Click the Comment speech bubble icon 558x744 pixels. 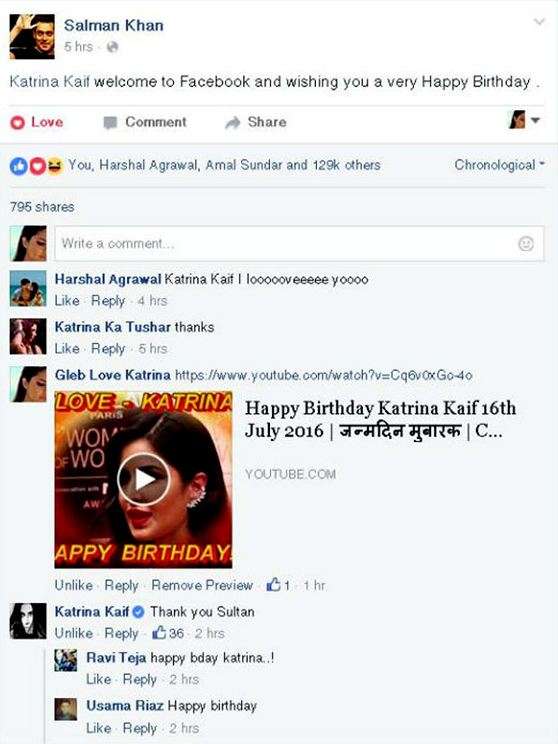click(x=110, y=123)
